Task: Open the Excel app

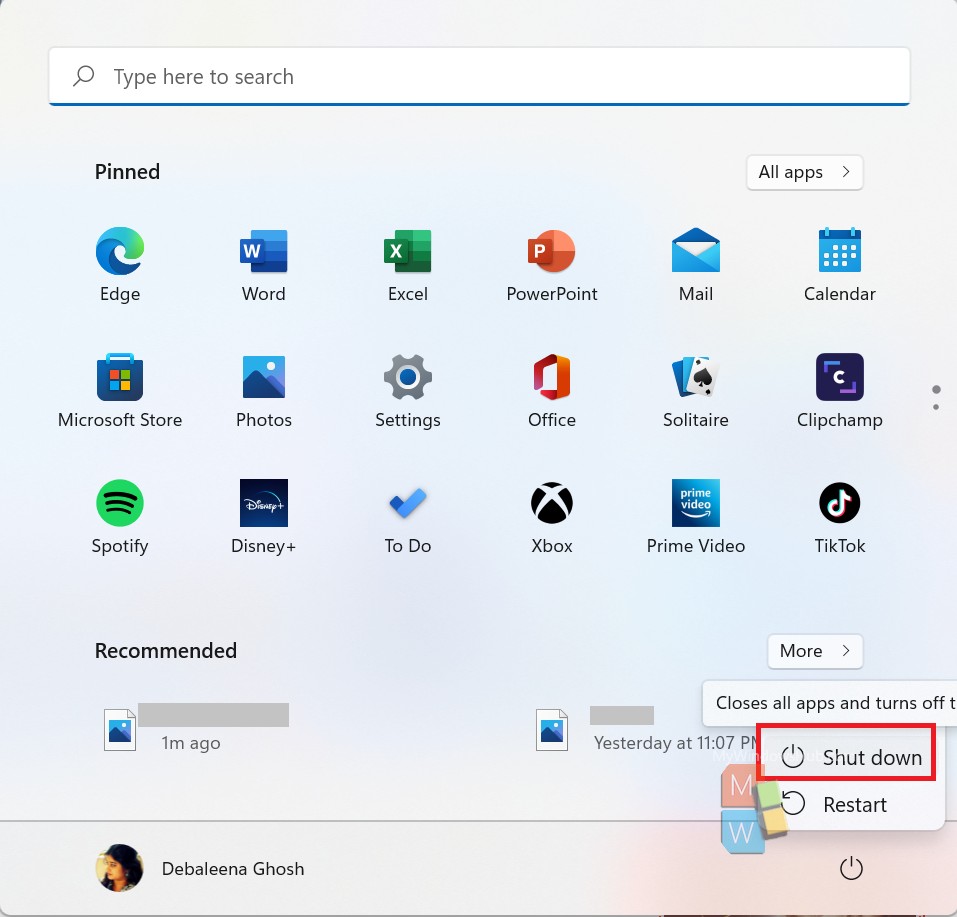Action: pos(408,264)
